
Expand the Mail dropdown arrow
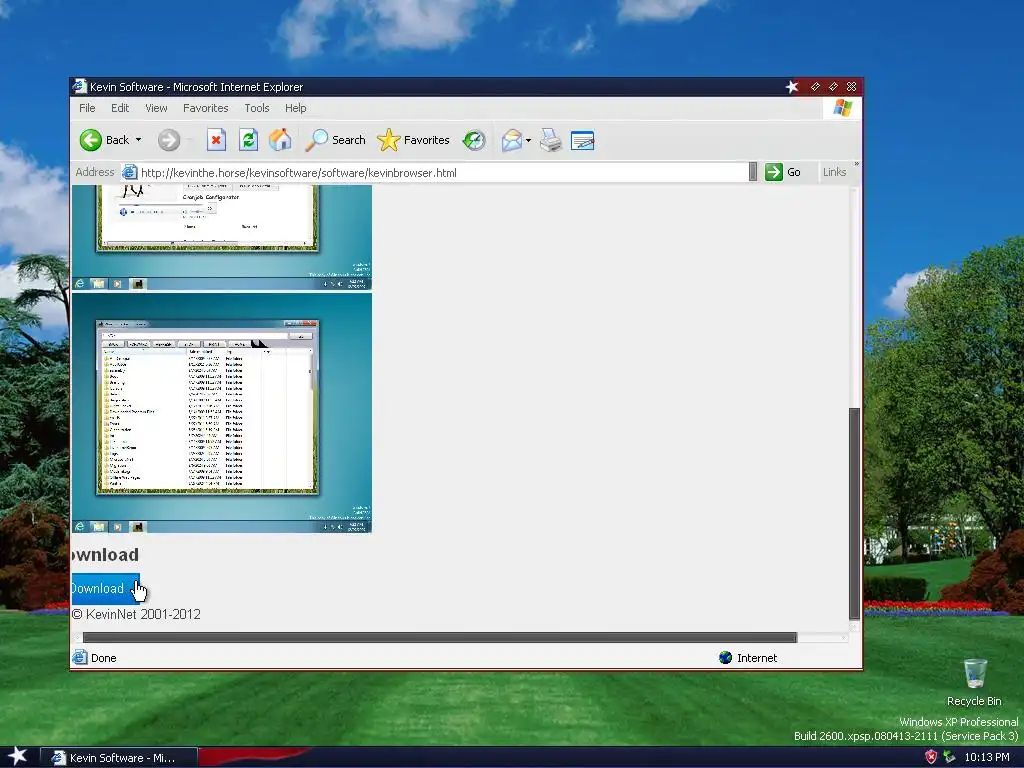[528, 140]
